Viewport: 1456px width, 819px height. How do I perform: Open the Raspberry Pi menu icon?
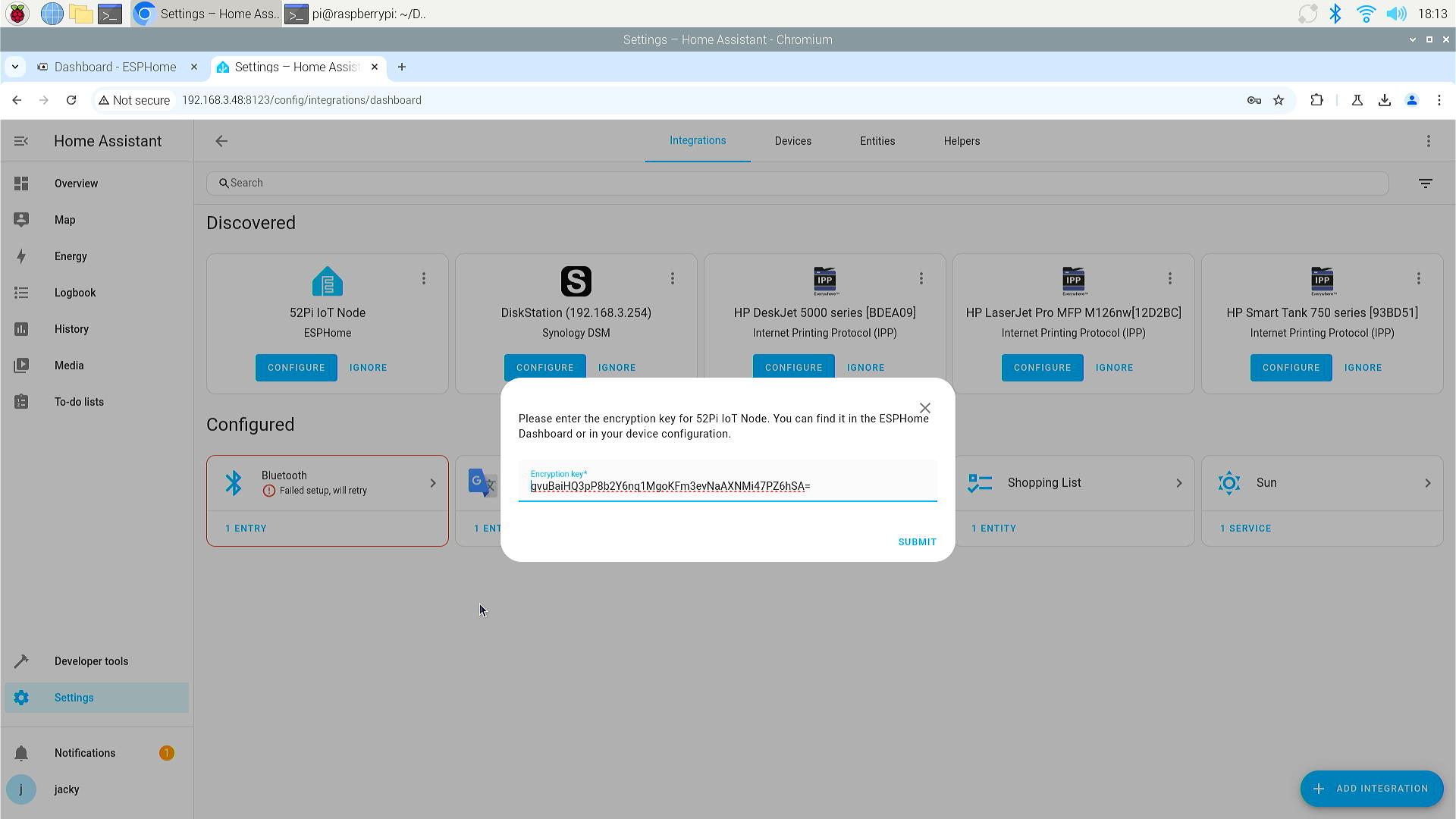(x=17, y=14)
